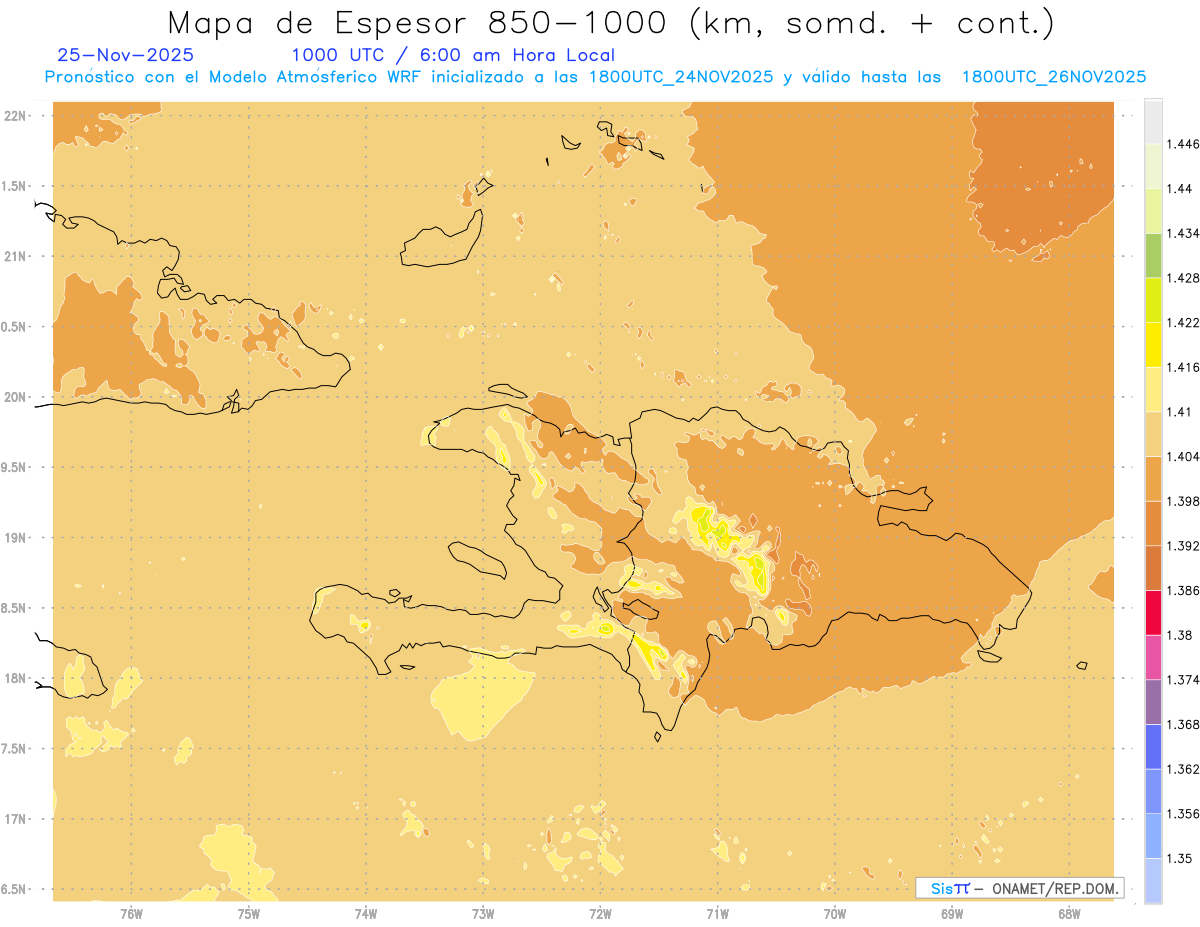This screenshot has height=927, width=1200.
Task: Click '1000 UTC / 6:00 am Hora Local'
Action: click(453, 55)
